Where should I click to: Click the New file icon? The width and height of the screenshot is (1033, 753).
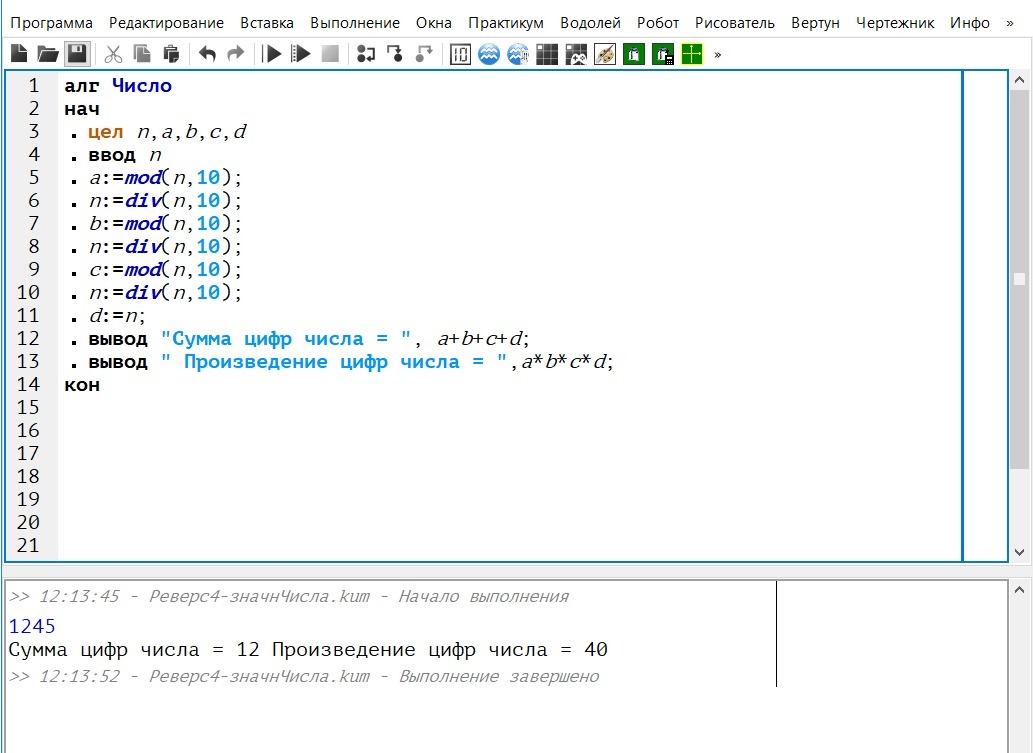point(19,54)
